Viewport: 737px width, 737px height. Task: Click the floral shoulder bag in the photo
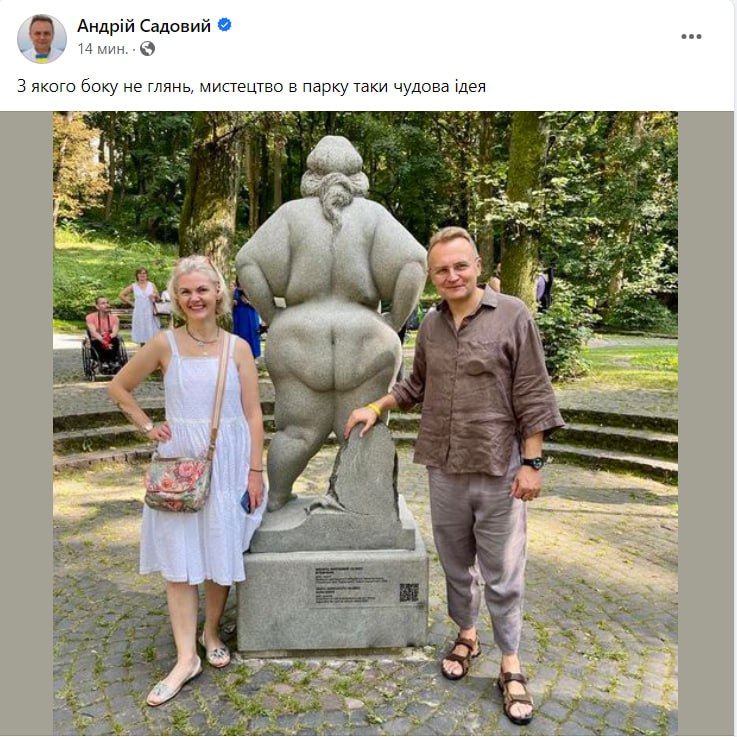click(177, 485)
